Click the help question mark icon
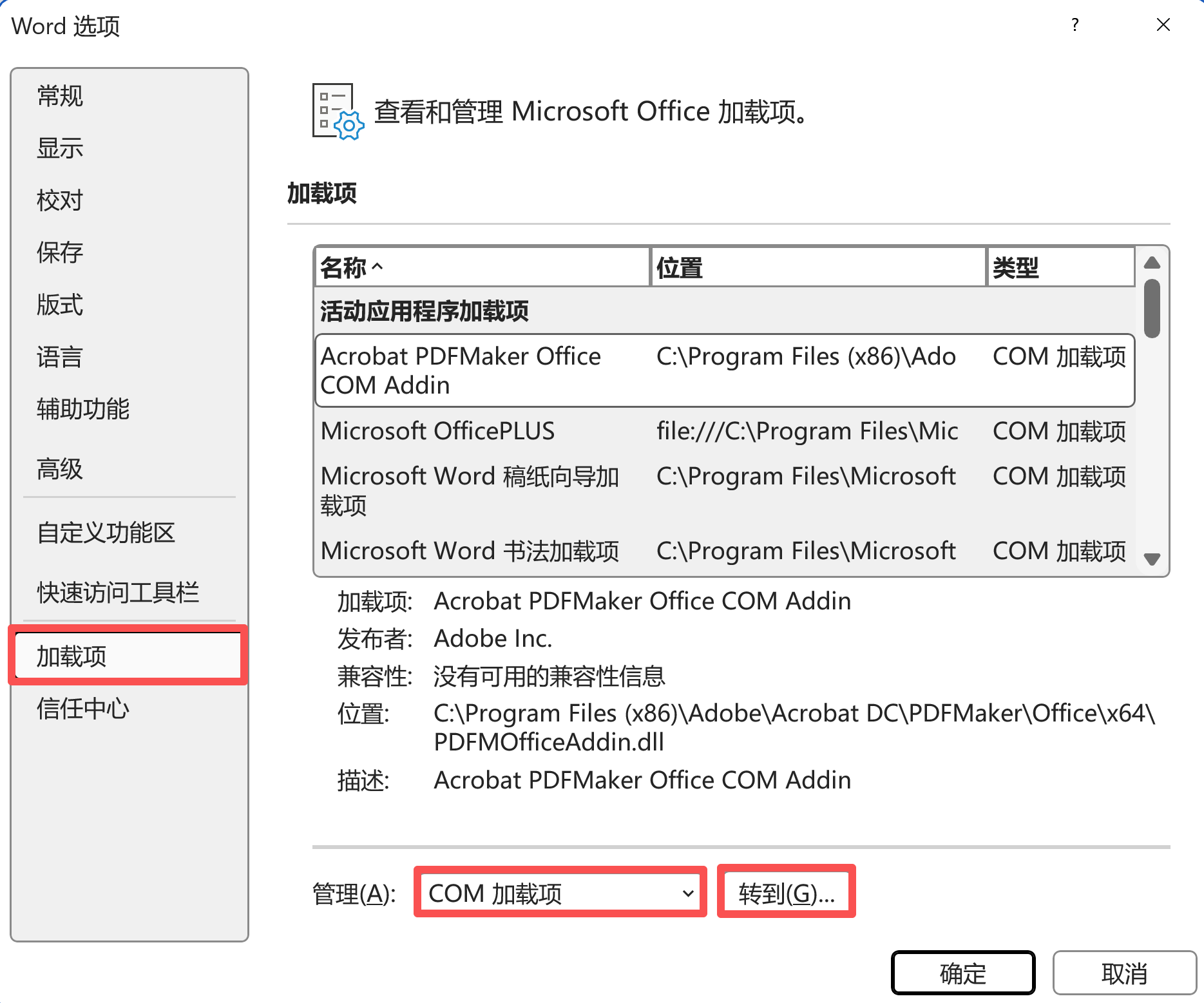 1075,25
